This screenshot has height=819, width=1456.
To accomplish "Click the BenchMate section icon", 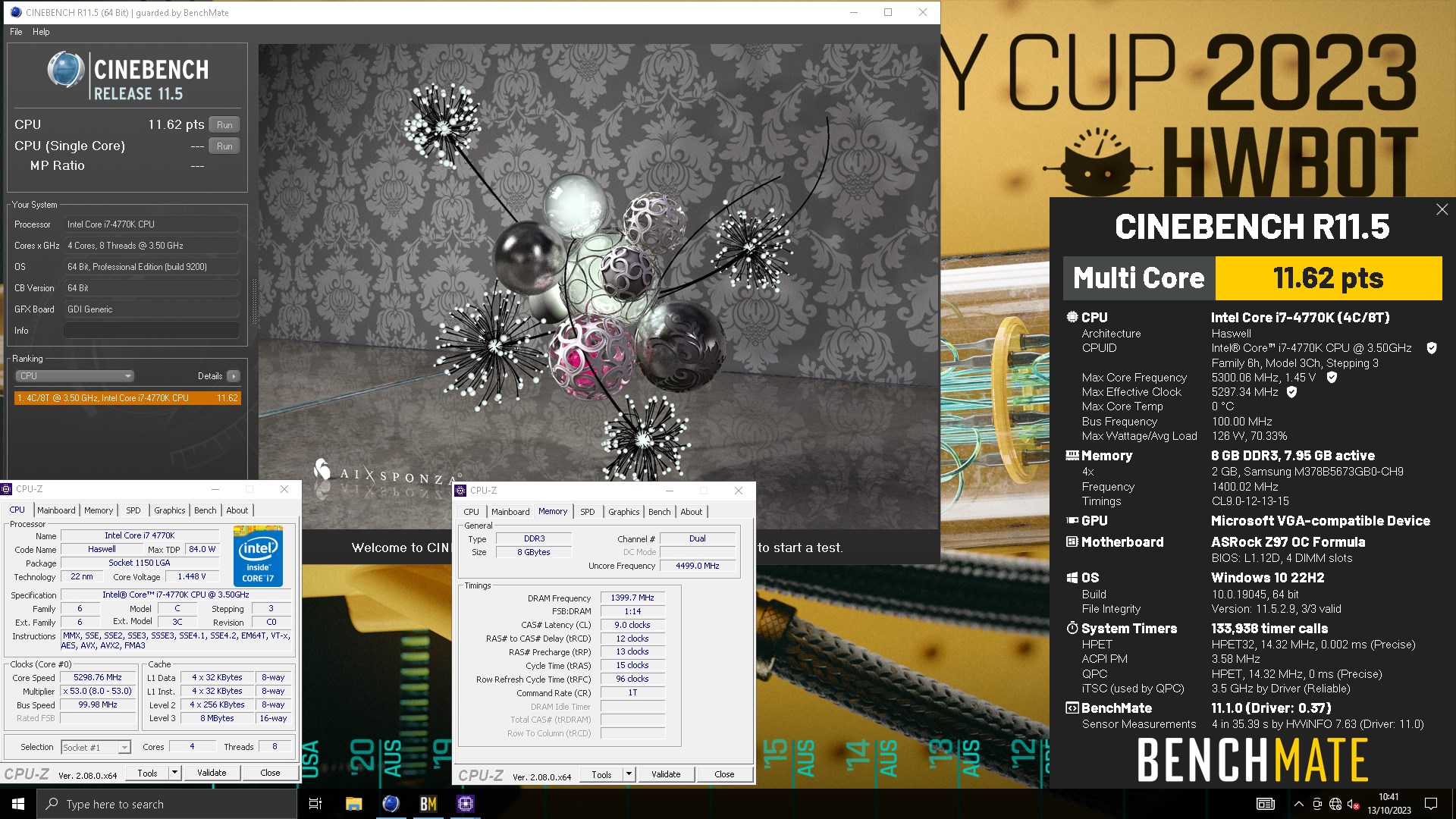I will click(1072, 708).
